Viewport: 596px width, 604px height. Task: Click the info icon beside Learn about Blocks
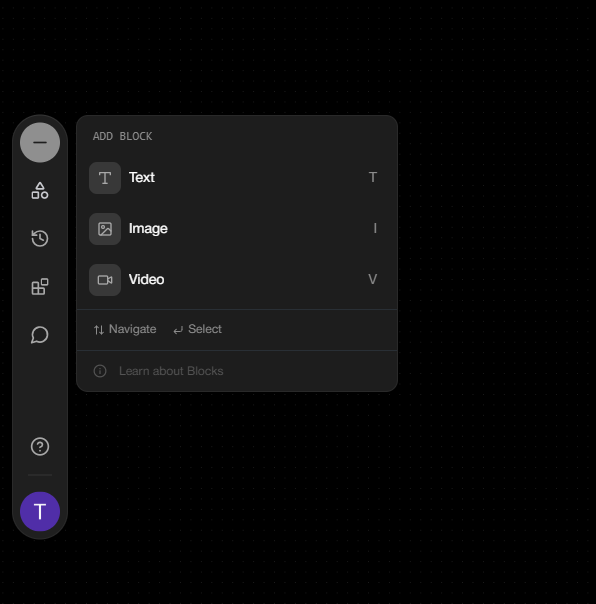tap(100, 371)
